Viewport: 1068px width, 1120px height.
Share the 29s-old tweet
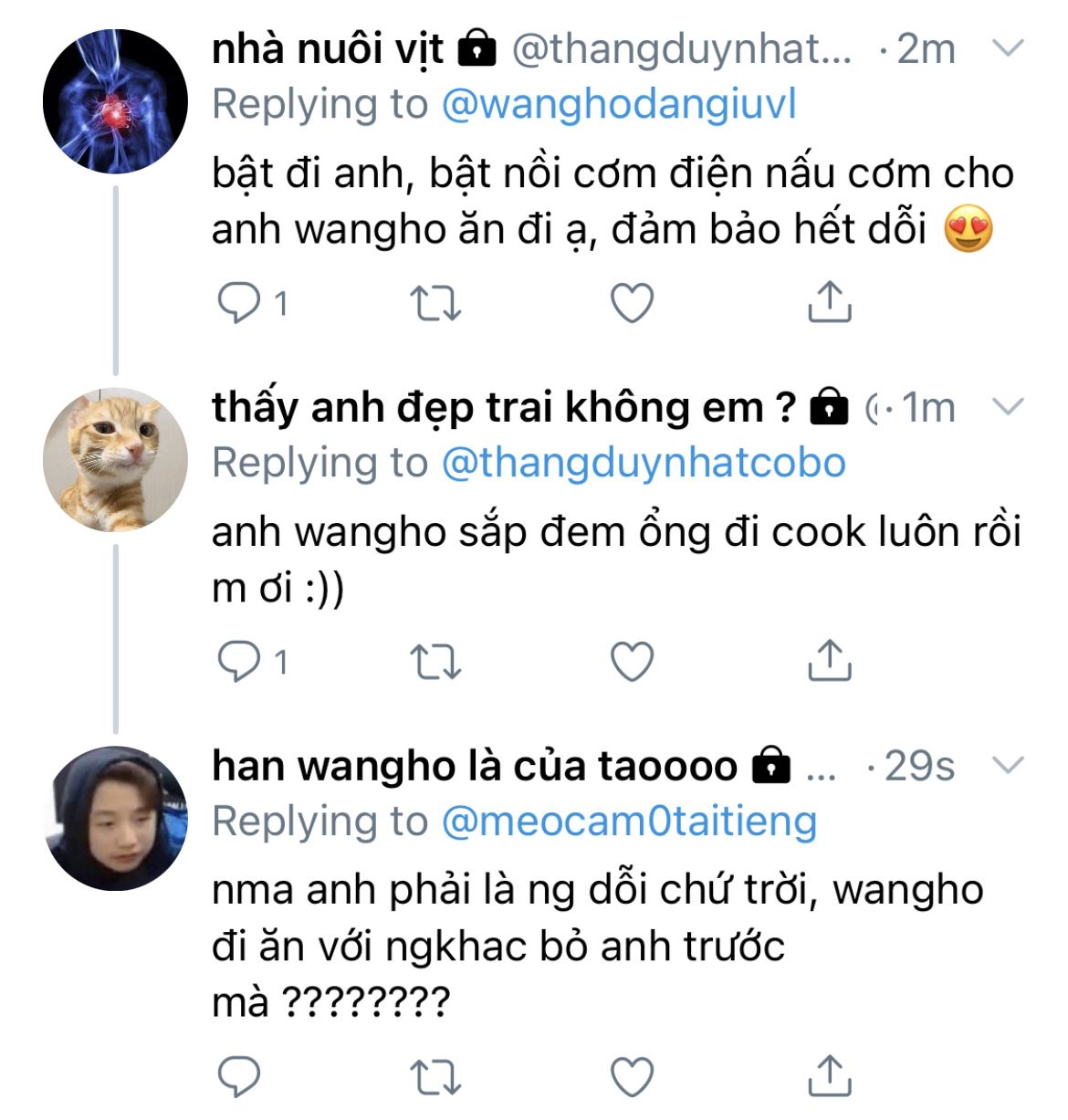point(829,1076)
